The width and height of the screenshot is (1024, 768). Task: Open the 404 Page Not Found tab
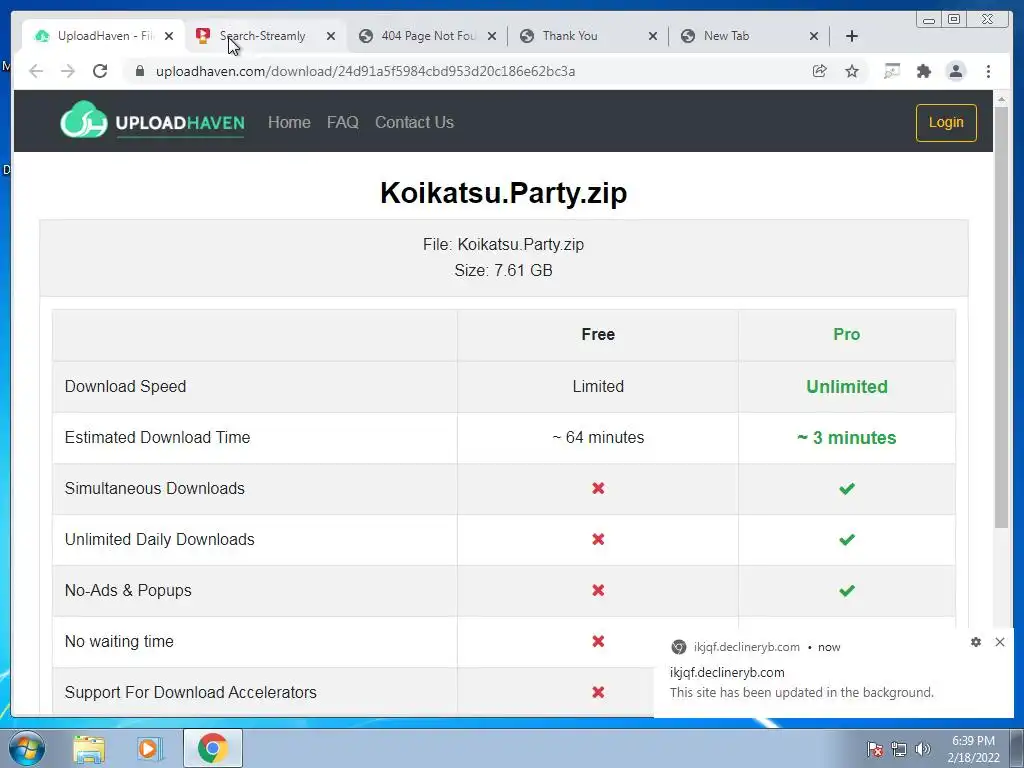[426, 36]
